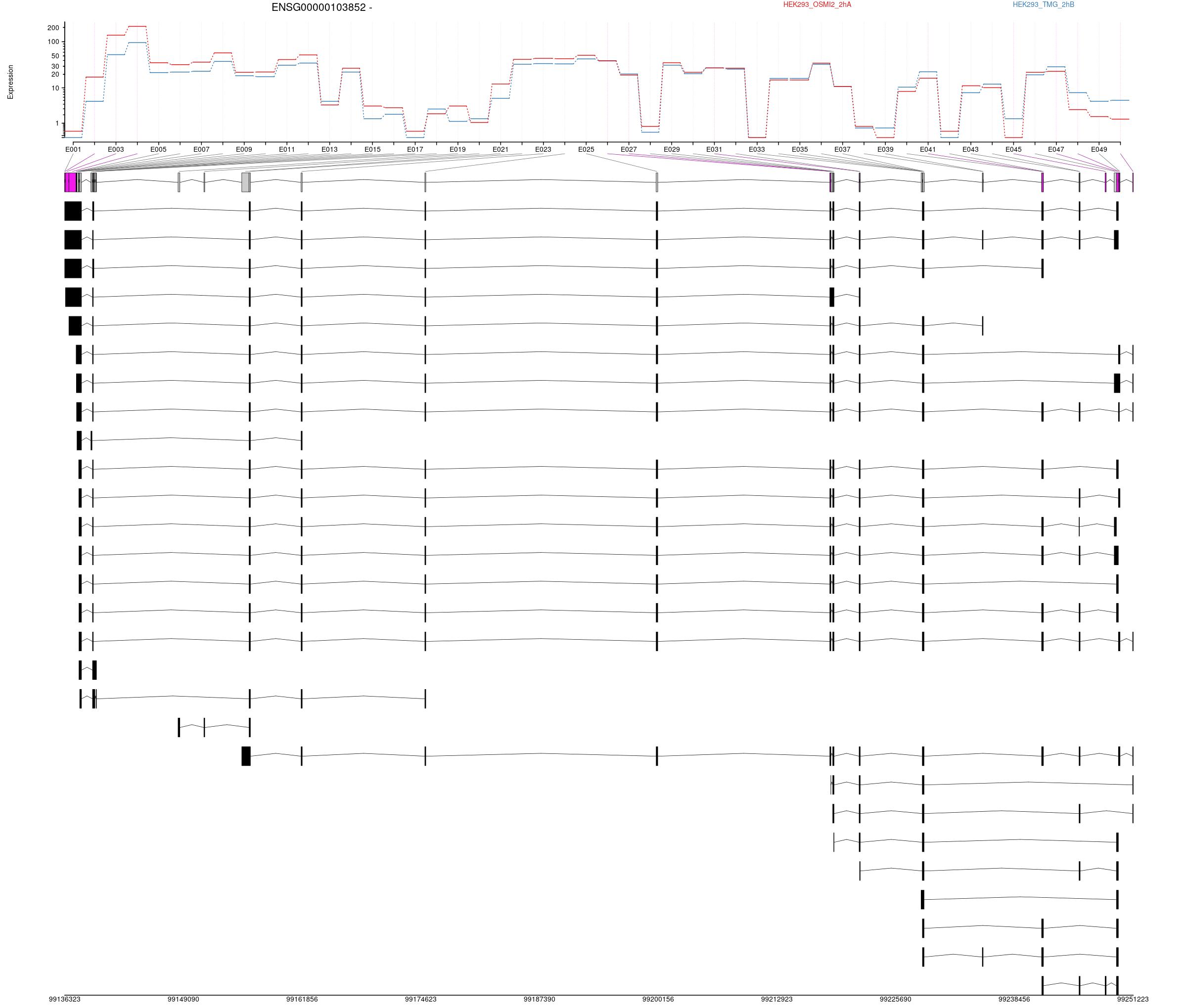Click exon label E029
This screenshot has height=1008, width=1187.
coord(672,150)
